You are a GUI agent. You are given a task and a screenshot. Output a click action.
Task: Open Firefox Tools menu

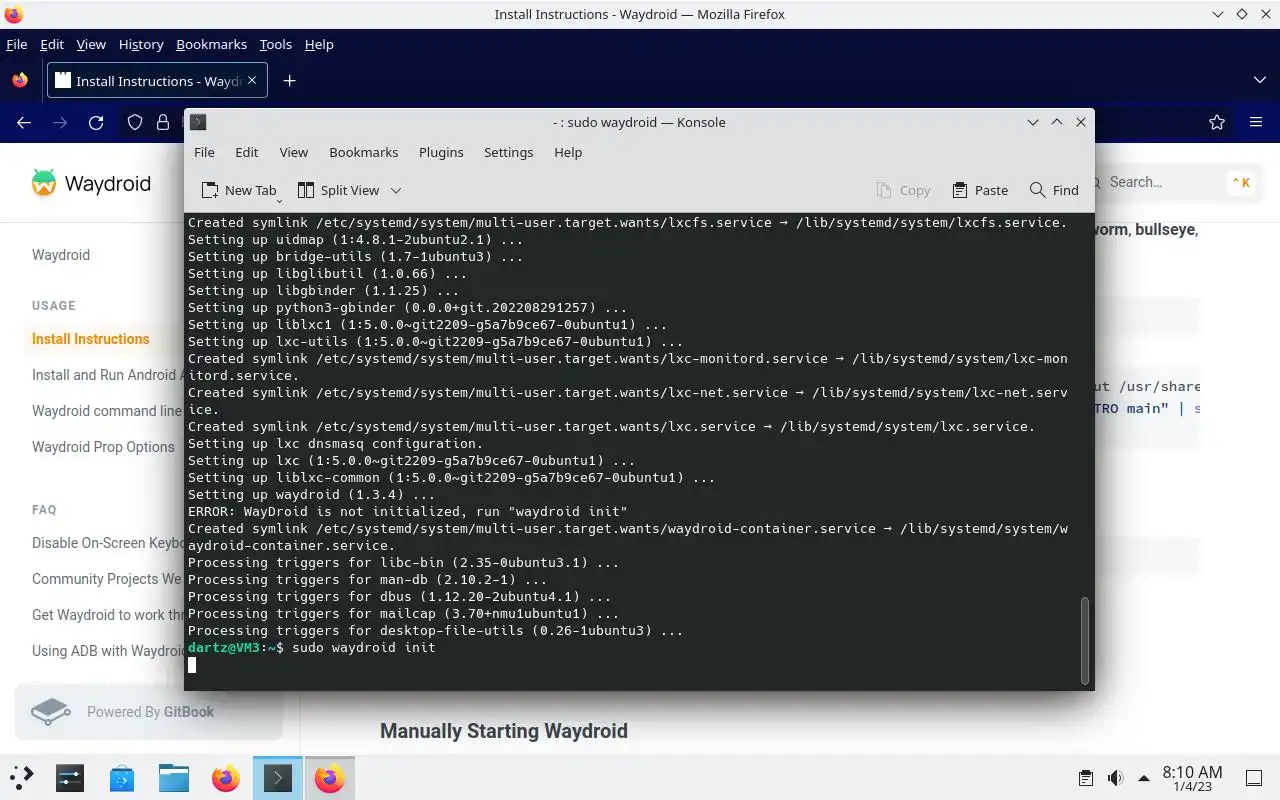[275, 44]
